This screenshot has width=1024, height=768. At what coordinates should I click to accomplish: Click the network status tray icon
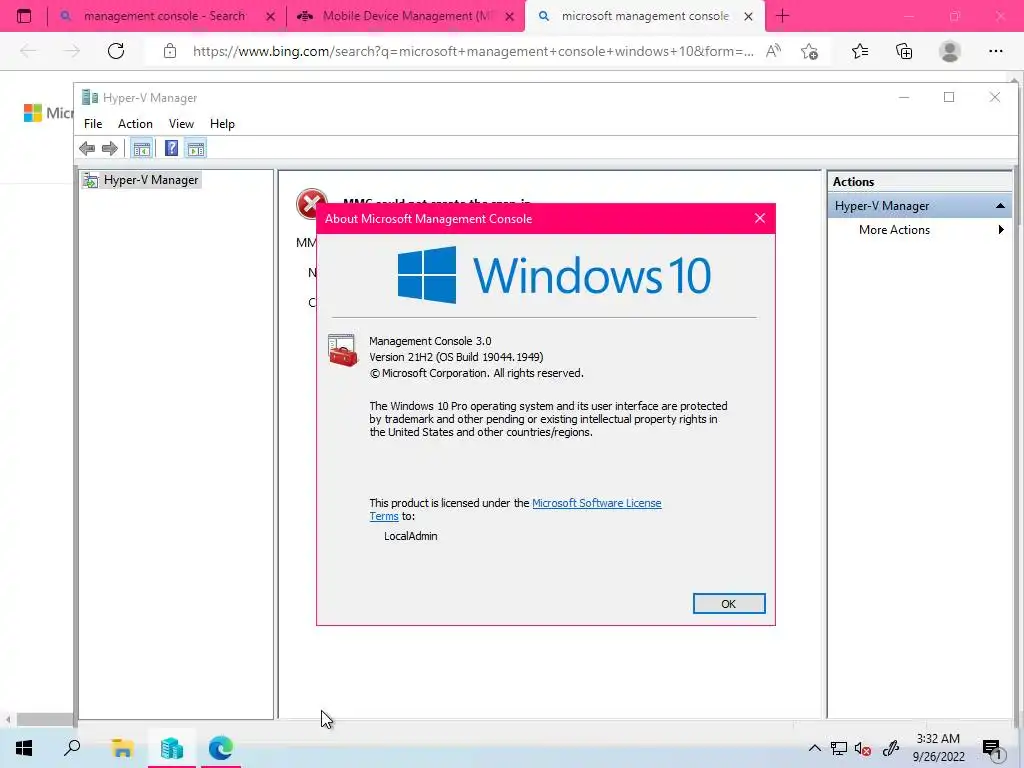pyautogui.click(x=839, y=748)
